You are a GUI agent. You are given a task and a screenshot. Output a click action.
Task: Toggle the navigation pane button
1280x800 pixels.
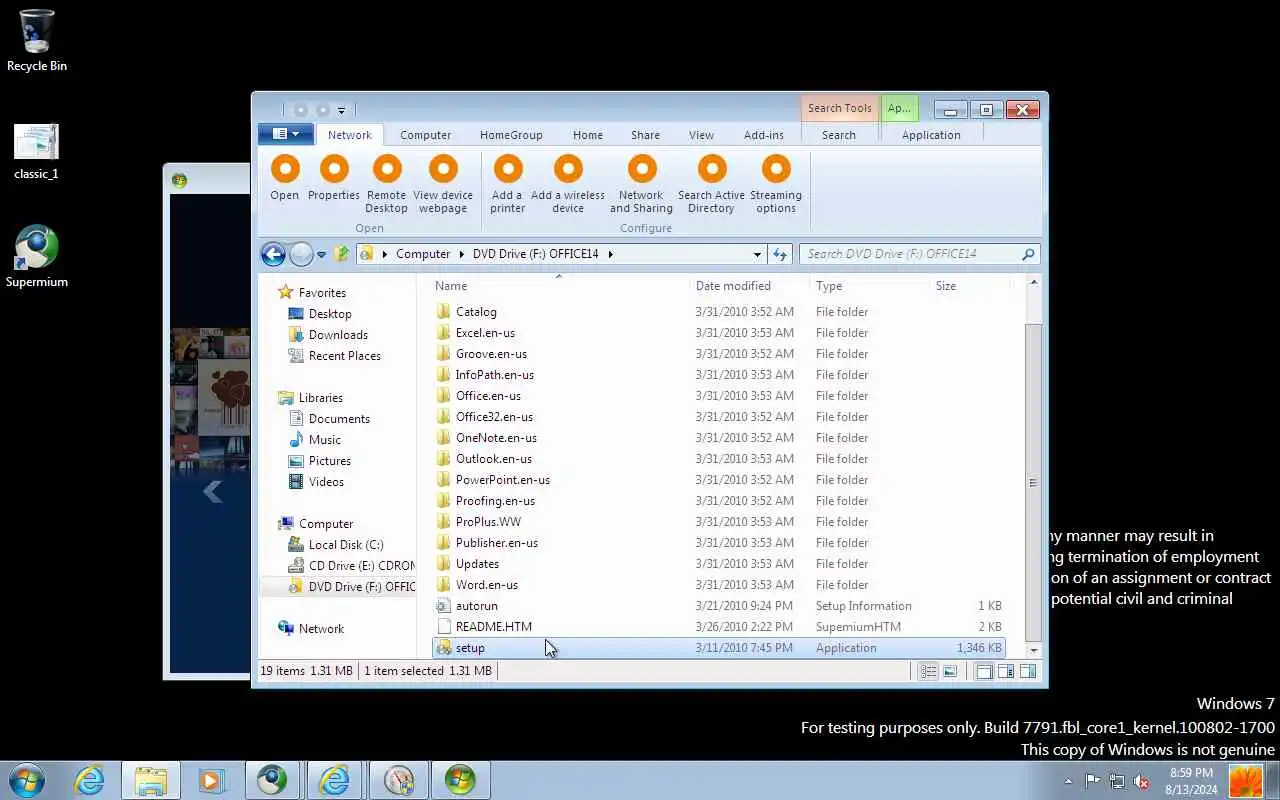coord(984,672)
